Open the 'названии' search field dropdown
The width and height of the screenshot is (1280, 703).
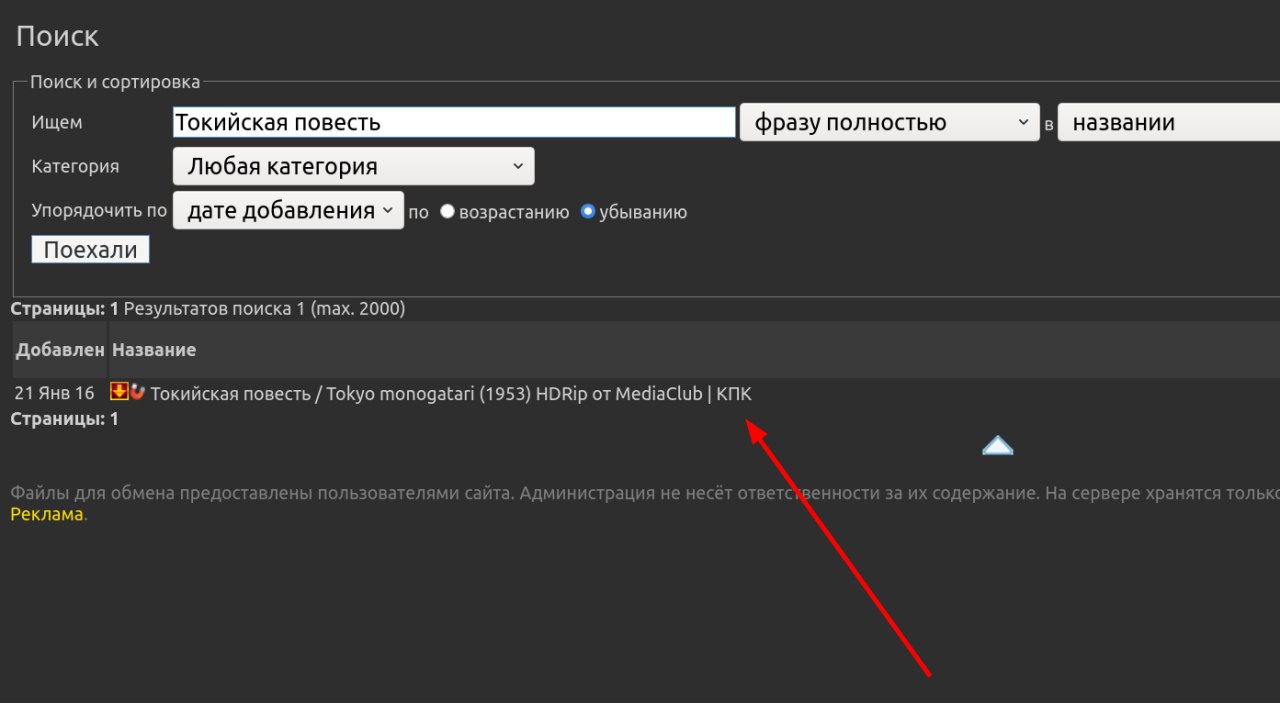click(1168, 123)
